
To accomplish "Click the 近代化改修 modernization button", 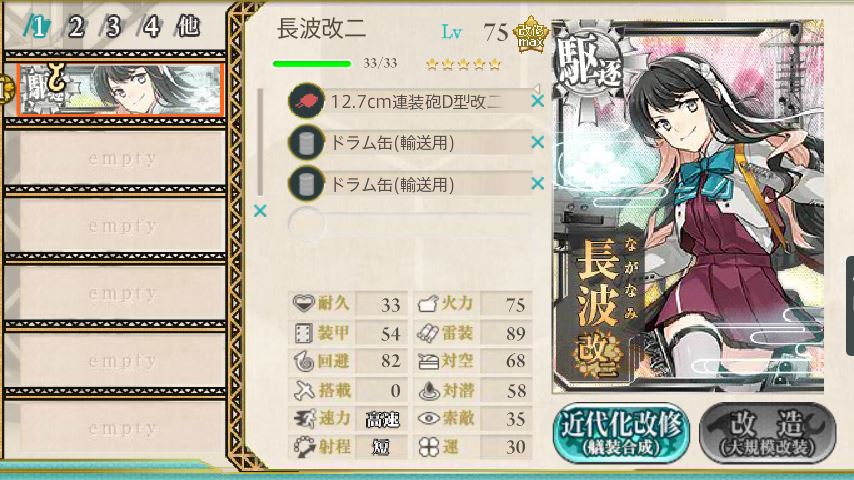I will pos(621,433).
